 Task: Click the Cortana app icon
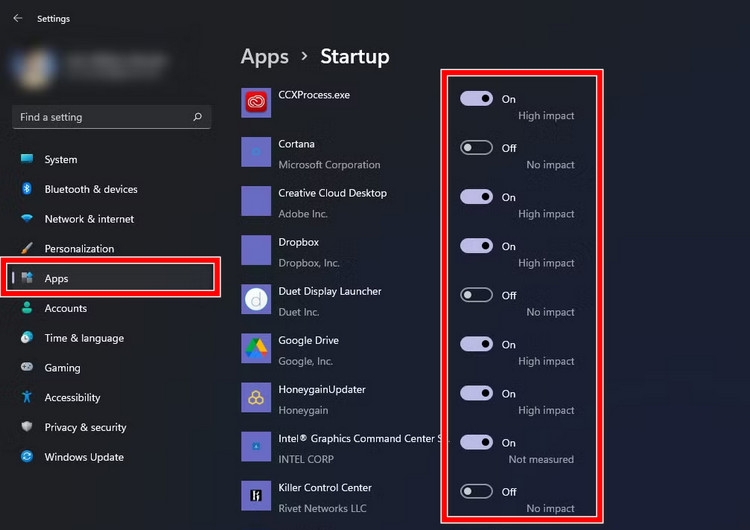pyautogui.click(x=256, y=152)
